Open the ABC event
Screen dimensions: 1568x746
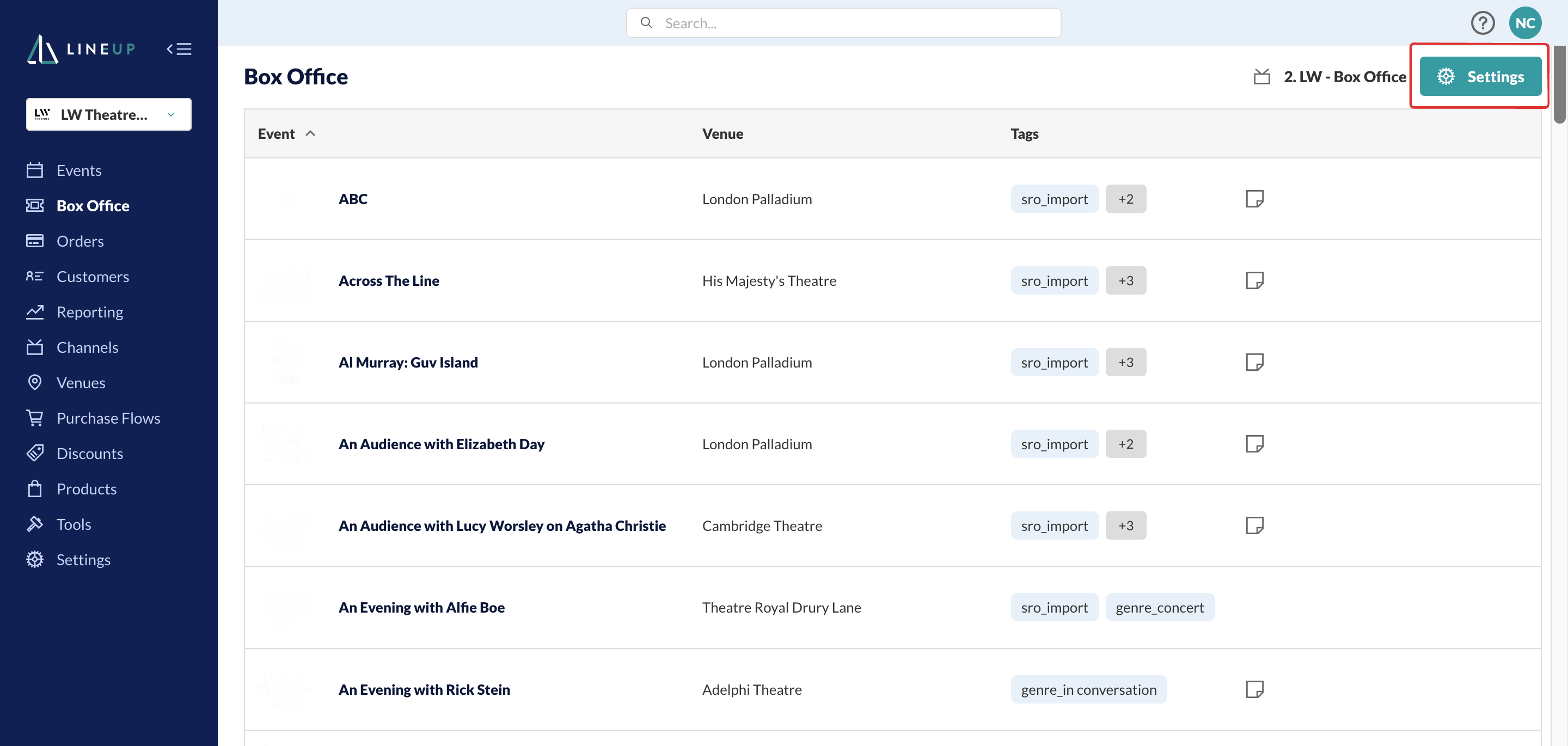[353, 199]
